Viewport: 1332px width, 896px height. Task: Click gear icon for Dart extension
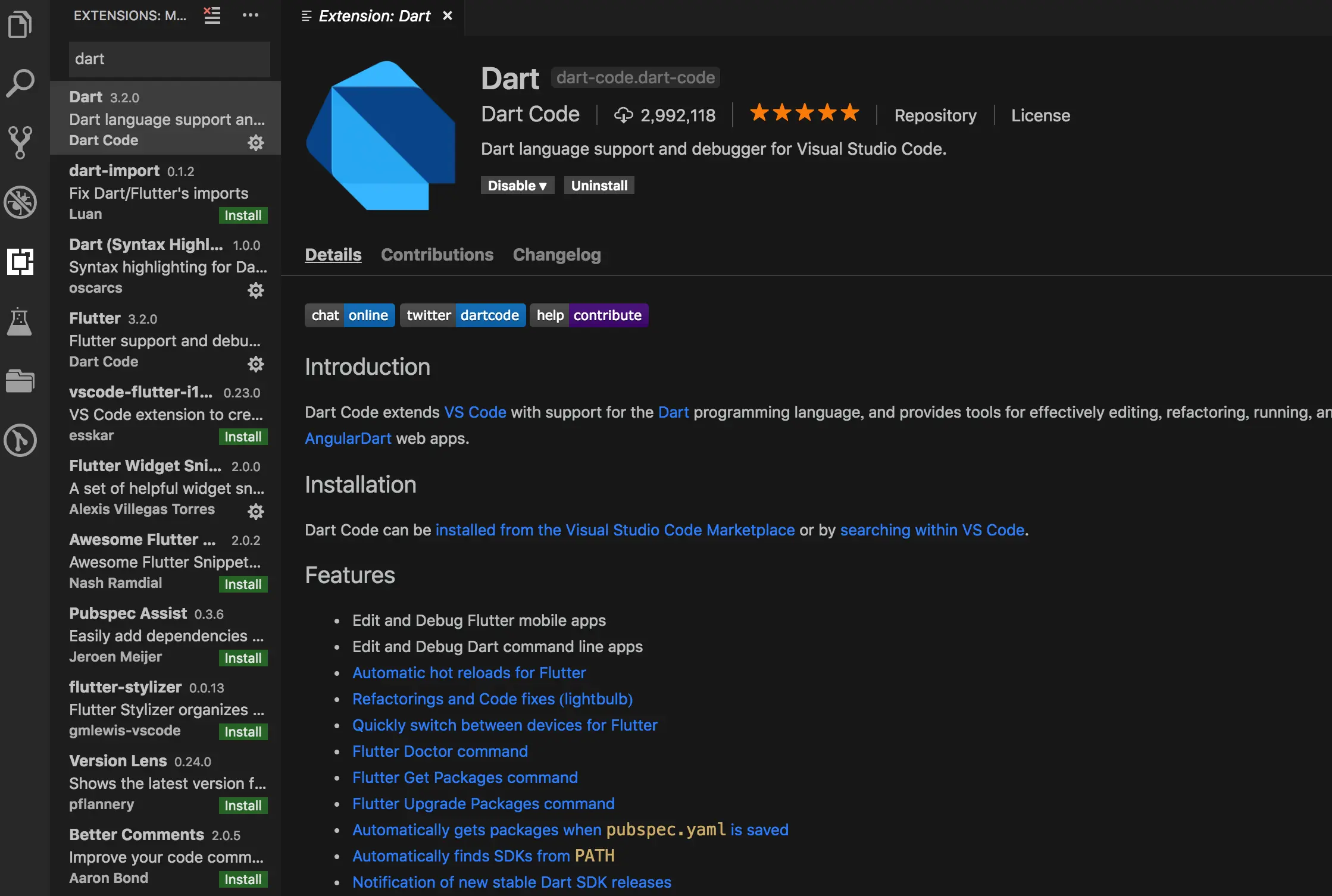pos(255,143)
